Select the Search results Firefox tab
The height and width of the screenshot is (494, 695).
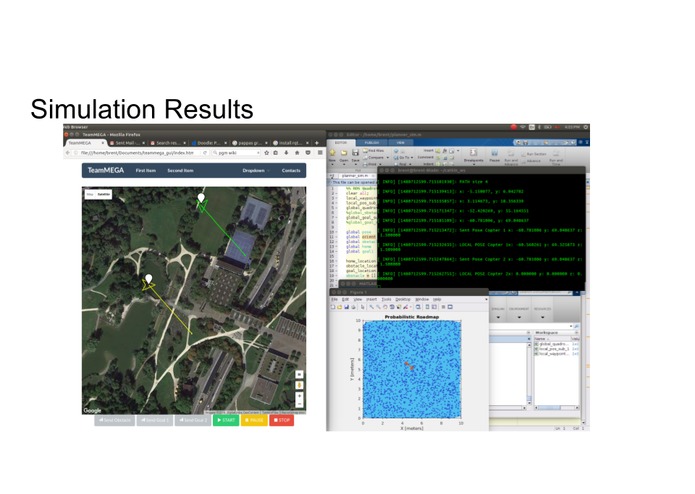[x=168, y=143]
